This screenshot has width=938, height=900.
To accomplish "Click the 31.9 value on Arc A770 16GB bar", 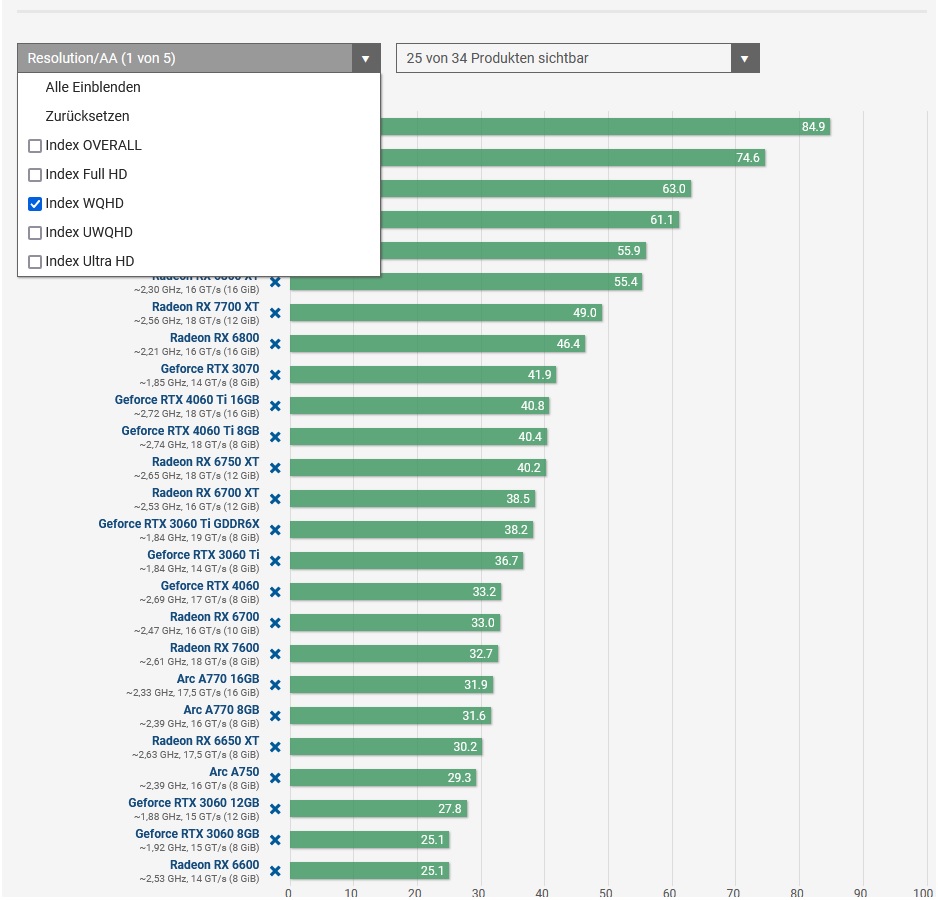I will [x=476, y=685].
